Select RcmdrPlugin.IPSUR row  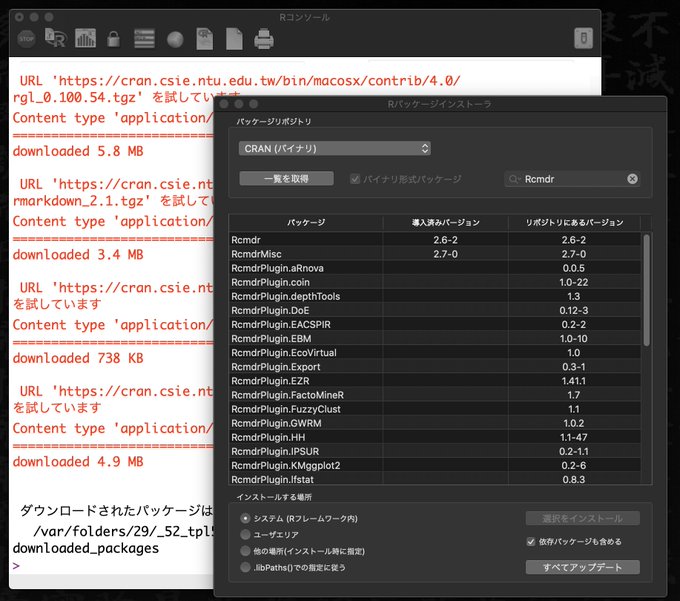click(x=435, y=451)
